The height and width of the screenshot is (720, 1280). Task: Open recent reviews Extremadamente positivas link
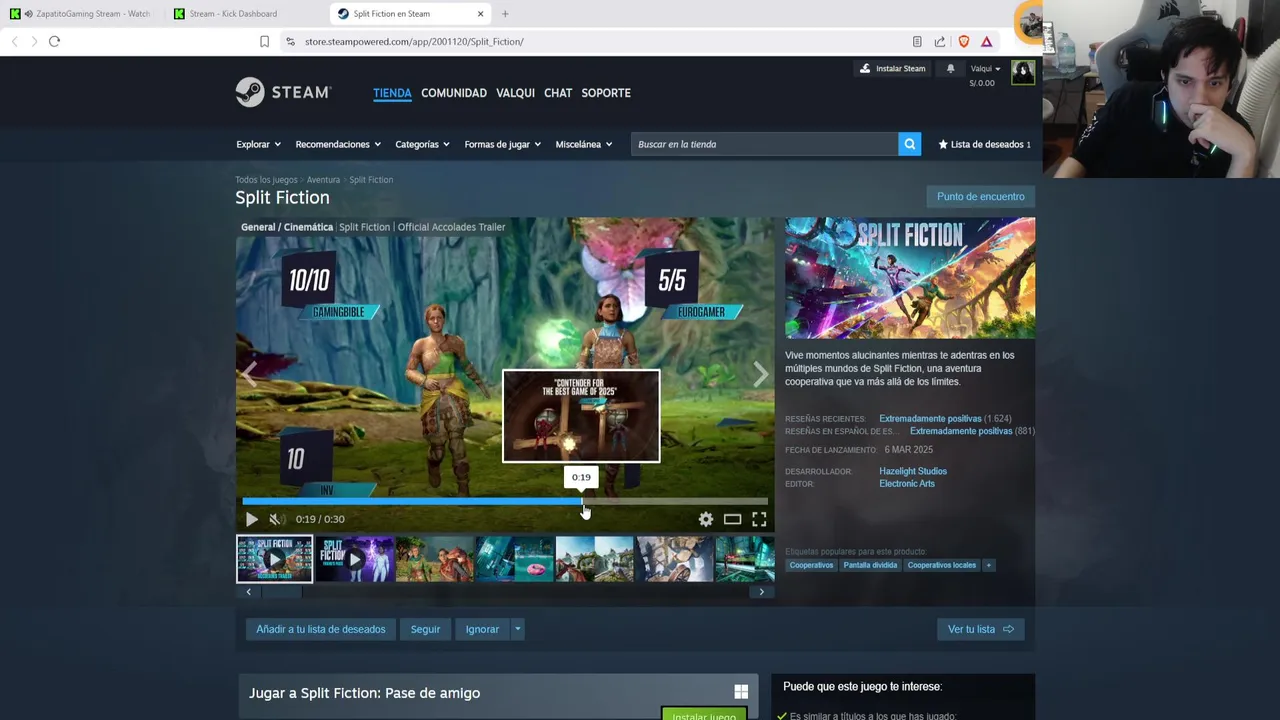(930, 419)
